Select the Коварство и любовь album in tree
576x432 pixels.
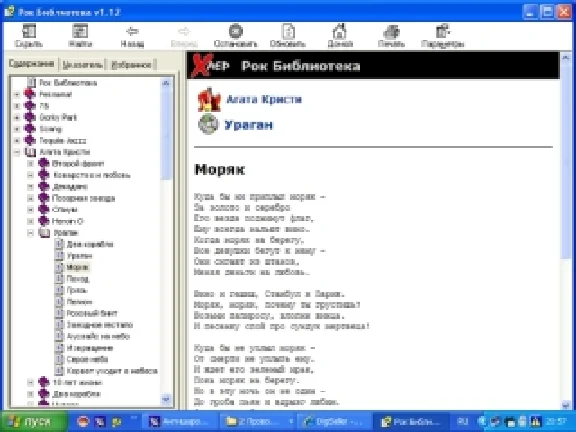(x=91, y=175)
